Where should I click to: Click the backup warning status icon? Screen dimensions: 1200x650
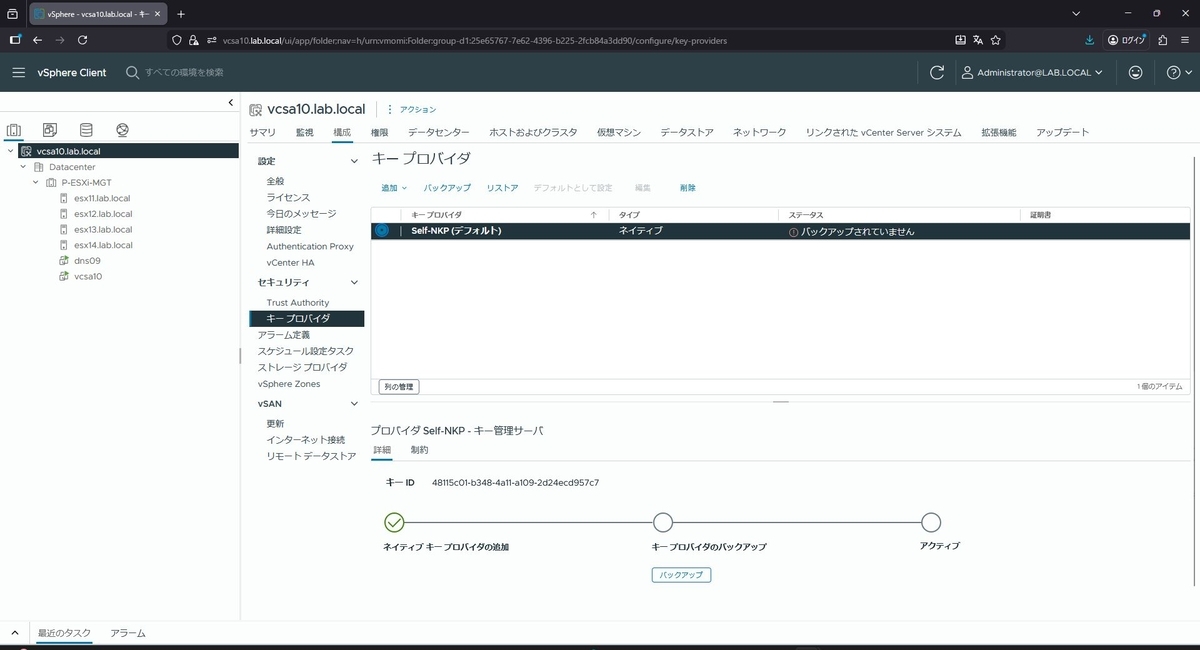click(x=794, y=232)
